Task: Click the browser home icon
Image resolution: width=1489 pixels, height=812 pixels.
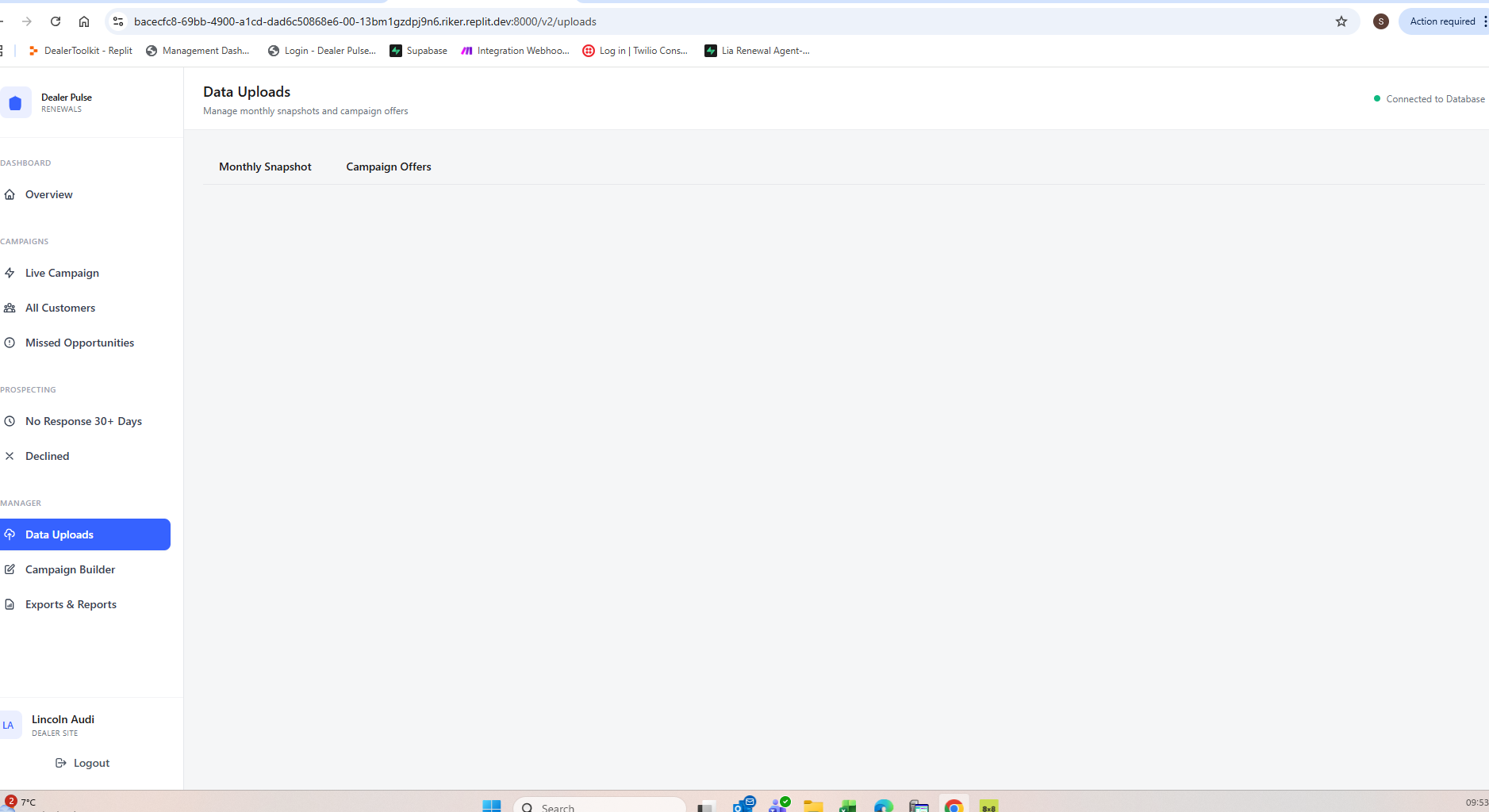Action: click(x=84, y=21)
